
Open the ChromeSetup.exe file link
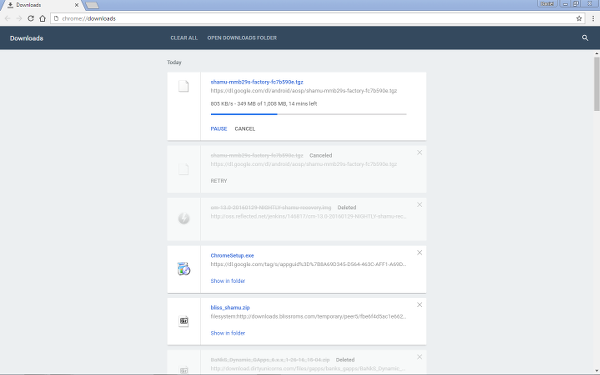point(232,256)
